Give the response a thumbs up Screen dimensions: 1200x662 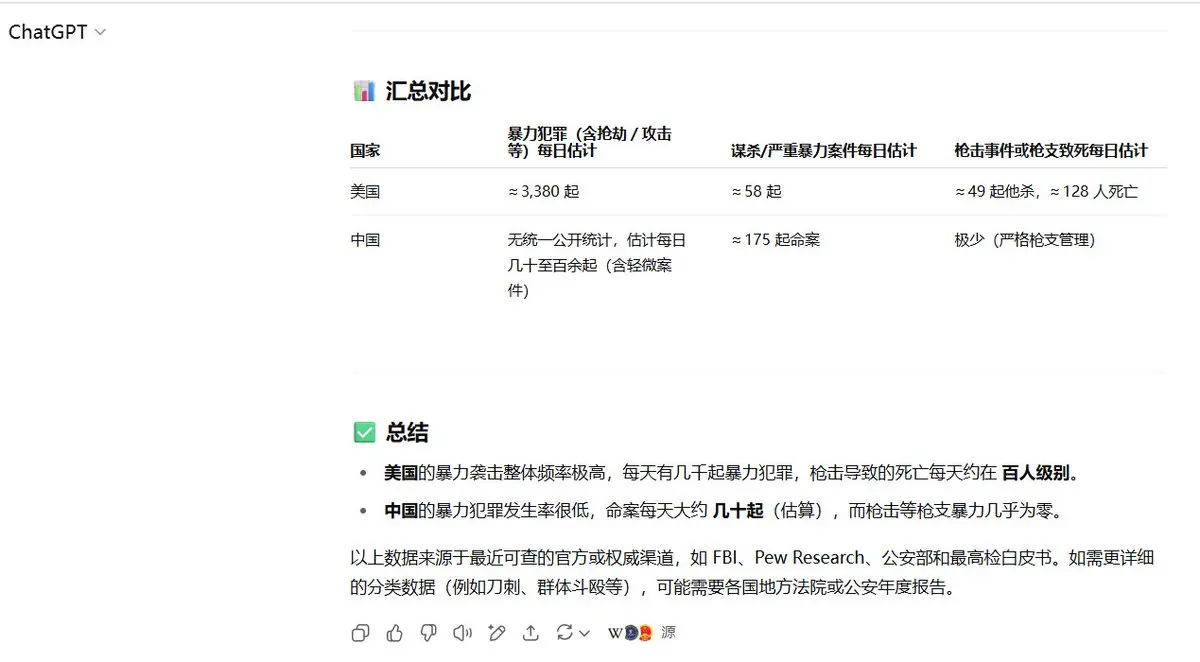point(394,633)
